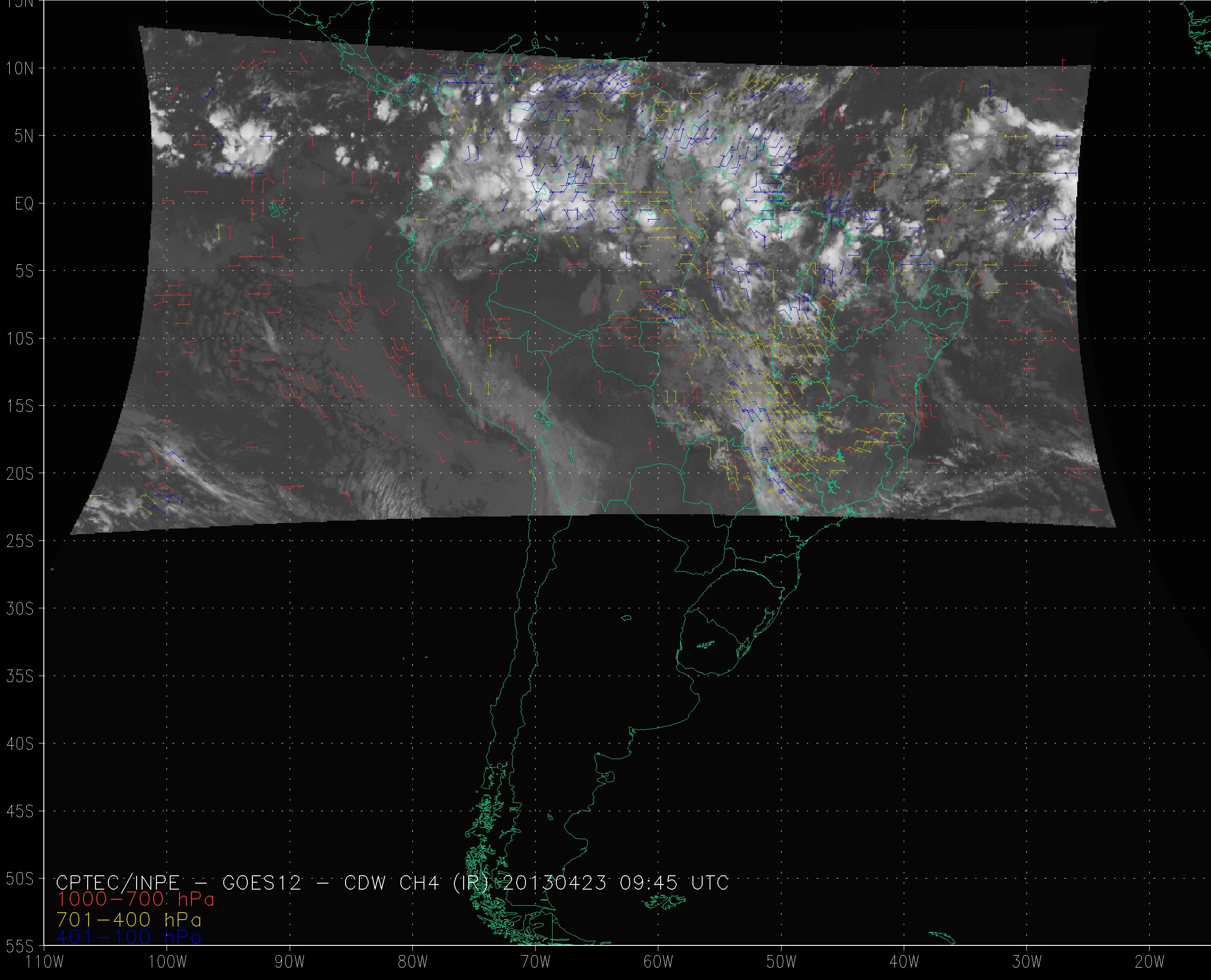Screen dimensions: 1211x980
Task: Click the 55S latitude axis label
Action: click(20, 945)
